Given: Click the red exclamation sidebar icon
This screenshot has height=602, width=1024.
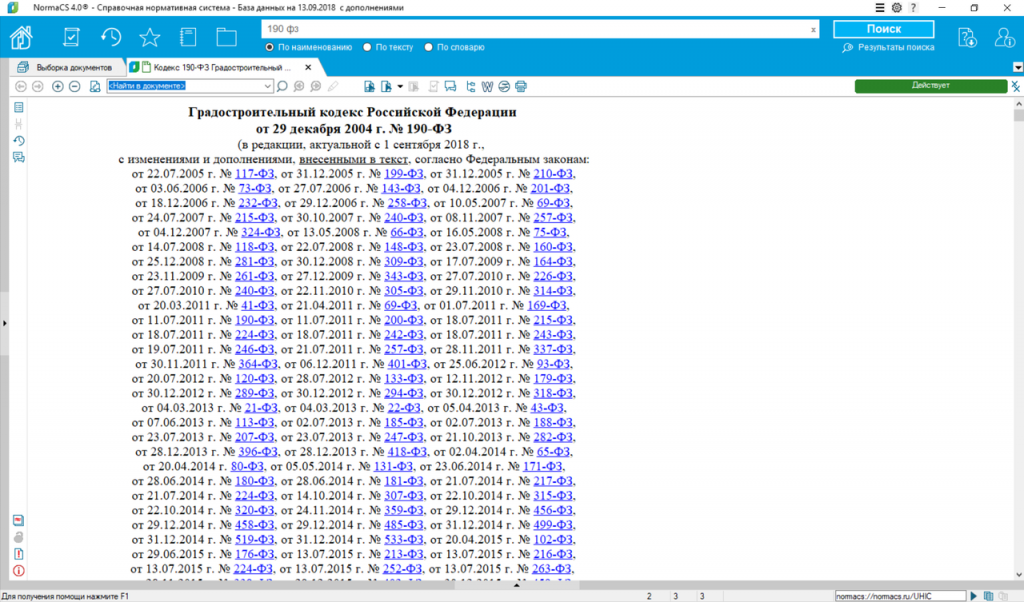Looking at the screenshot, I should [x=18, y=554].
